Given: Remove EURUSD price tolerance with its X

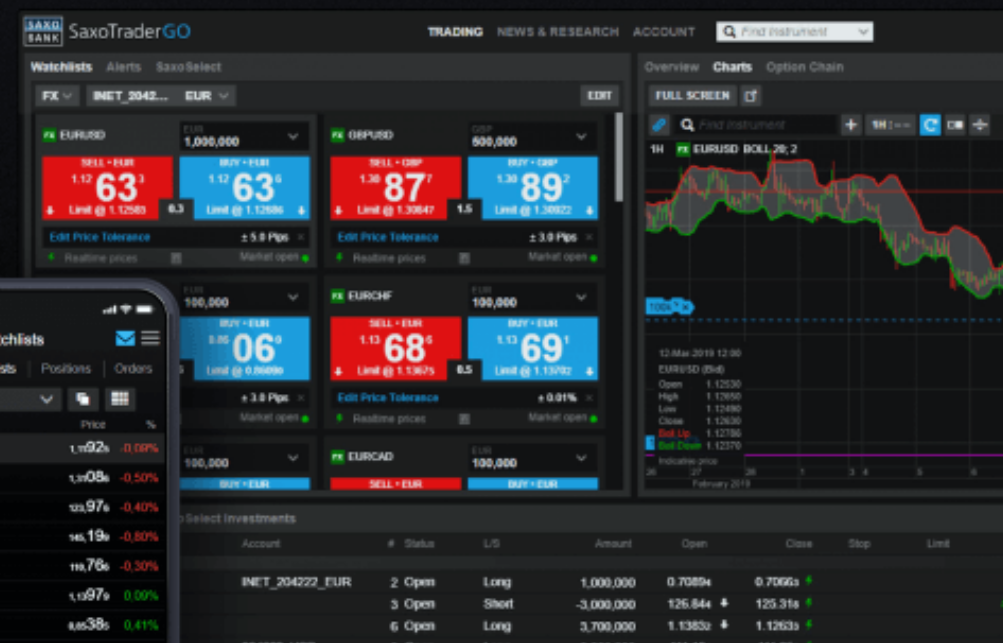Looking at the screenshot, I should 301,237.
